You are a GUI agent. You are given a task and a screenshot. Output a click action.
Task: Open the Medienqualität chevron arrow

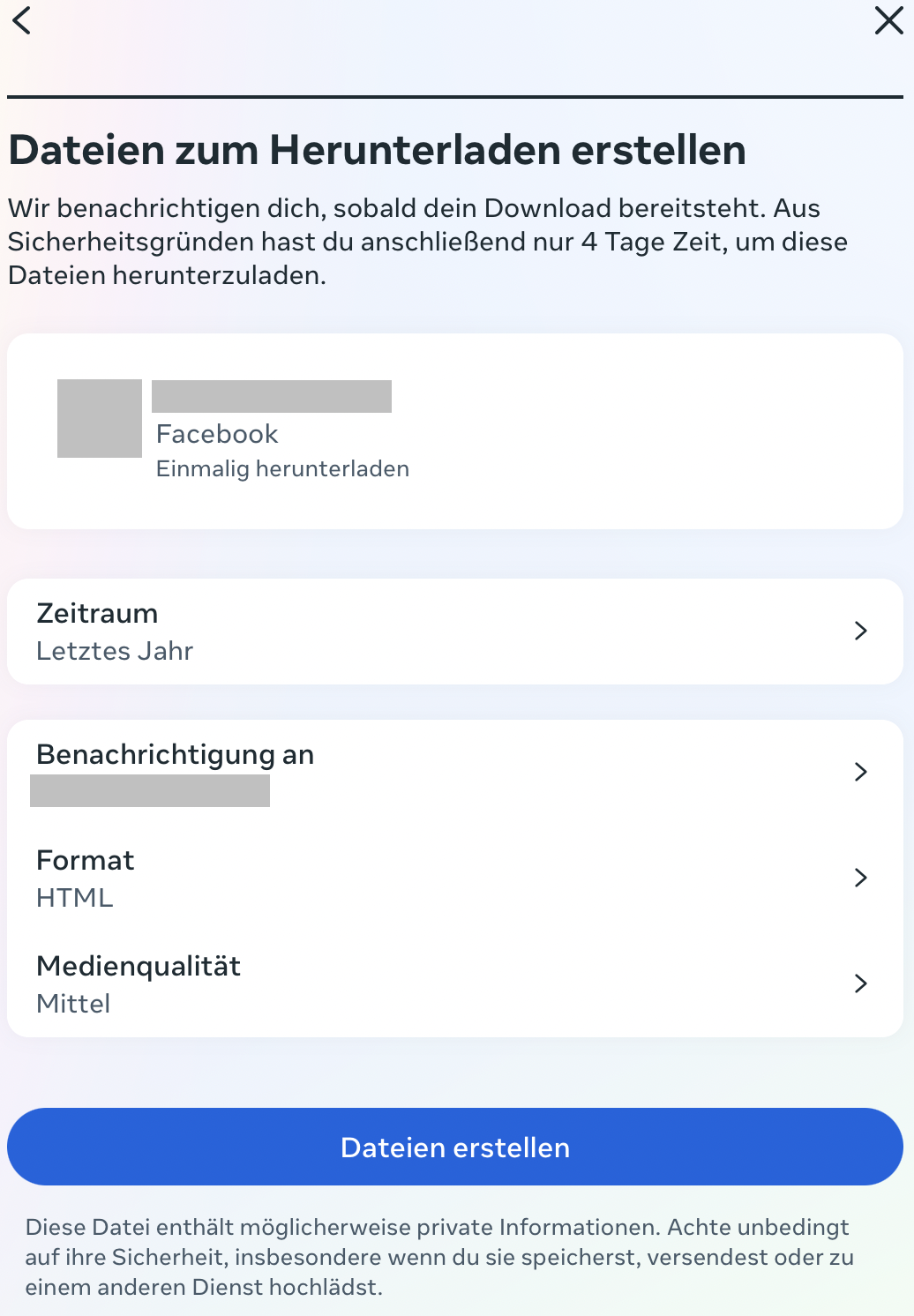tap(861, 983)
